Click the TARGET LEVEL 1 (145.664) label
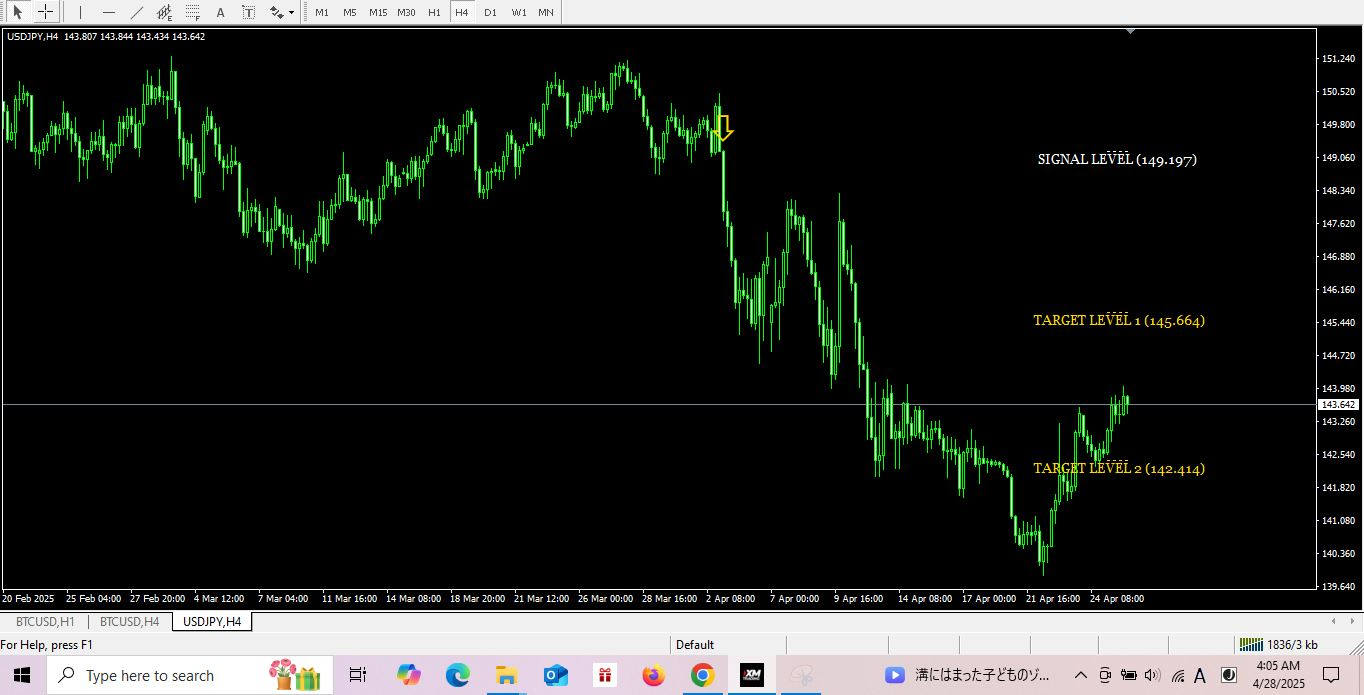 1119,320
